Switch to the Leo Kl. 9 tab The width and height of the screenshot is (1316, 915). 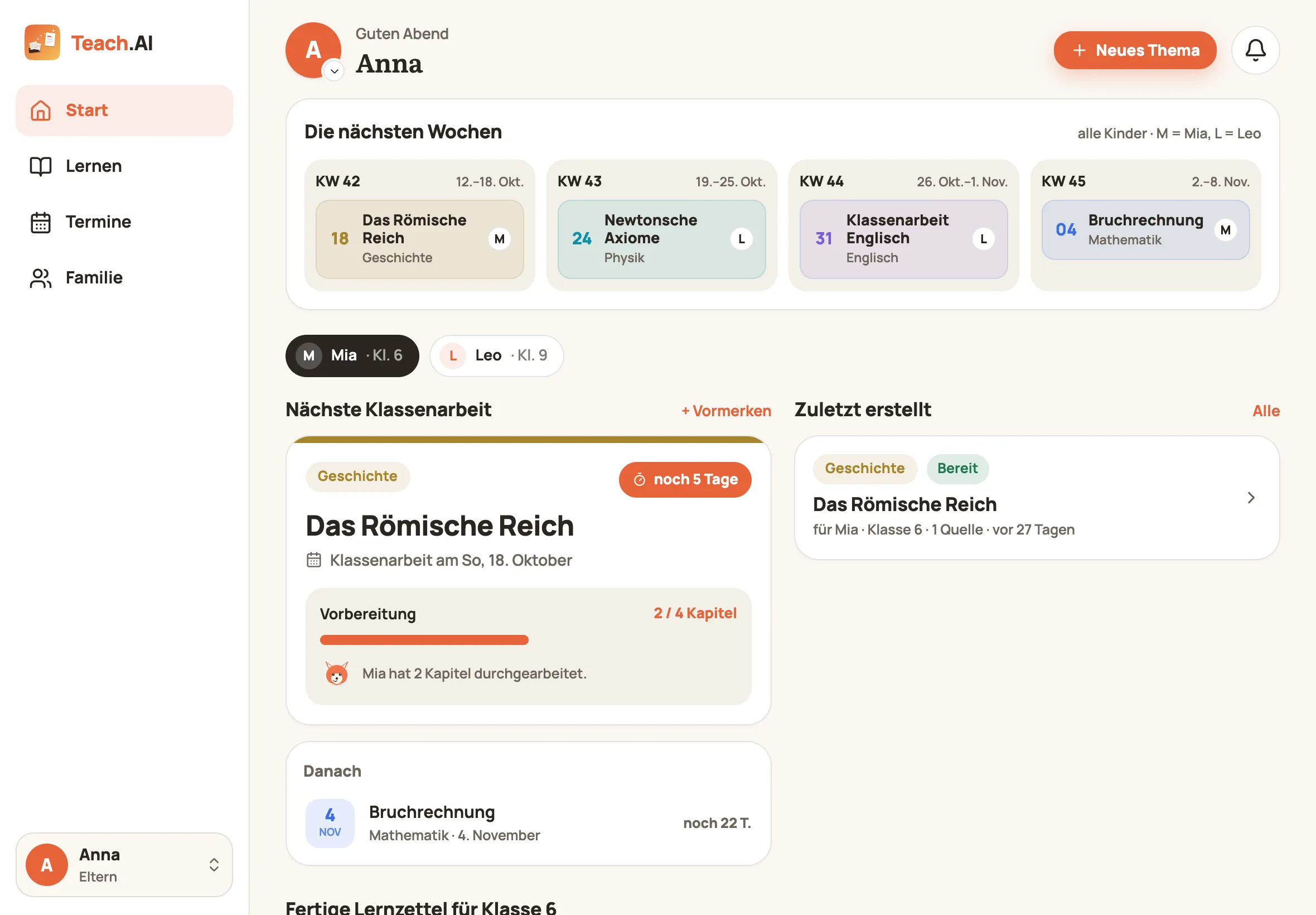497,356
